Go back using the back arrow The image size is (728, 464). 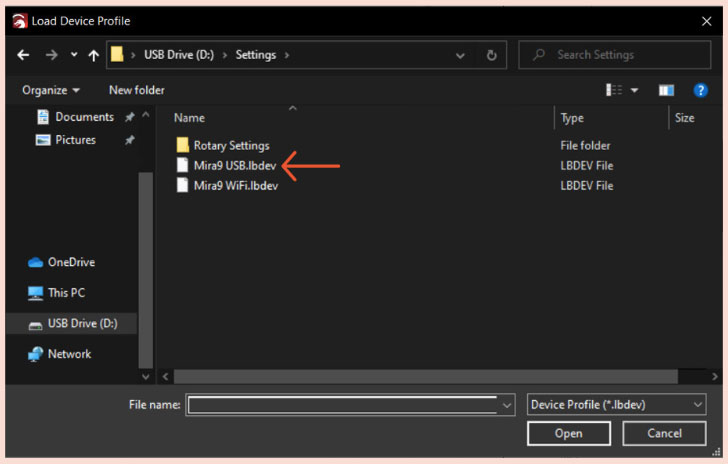click(23, 55)
